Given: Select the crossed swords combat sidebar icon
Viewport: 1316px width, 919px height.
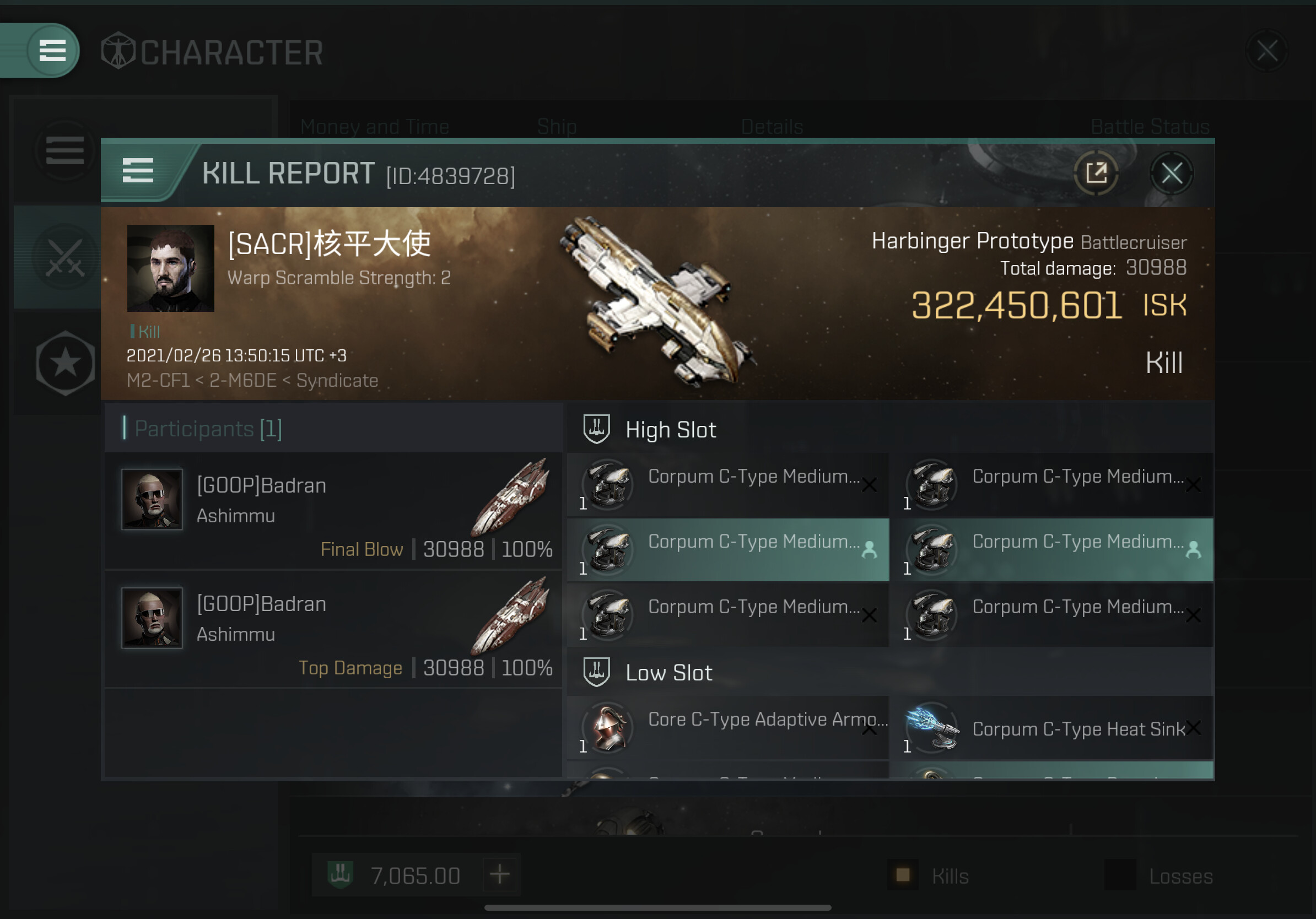Looking at the screenshot, I should [65, 258].
